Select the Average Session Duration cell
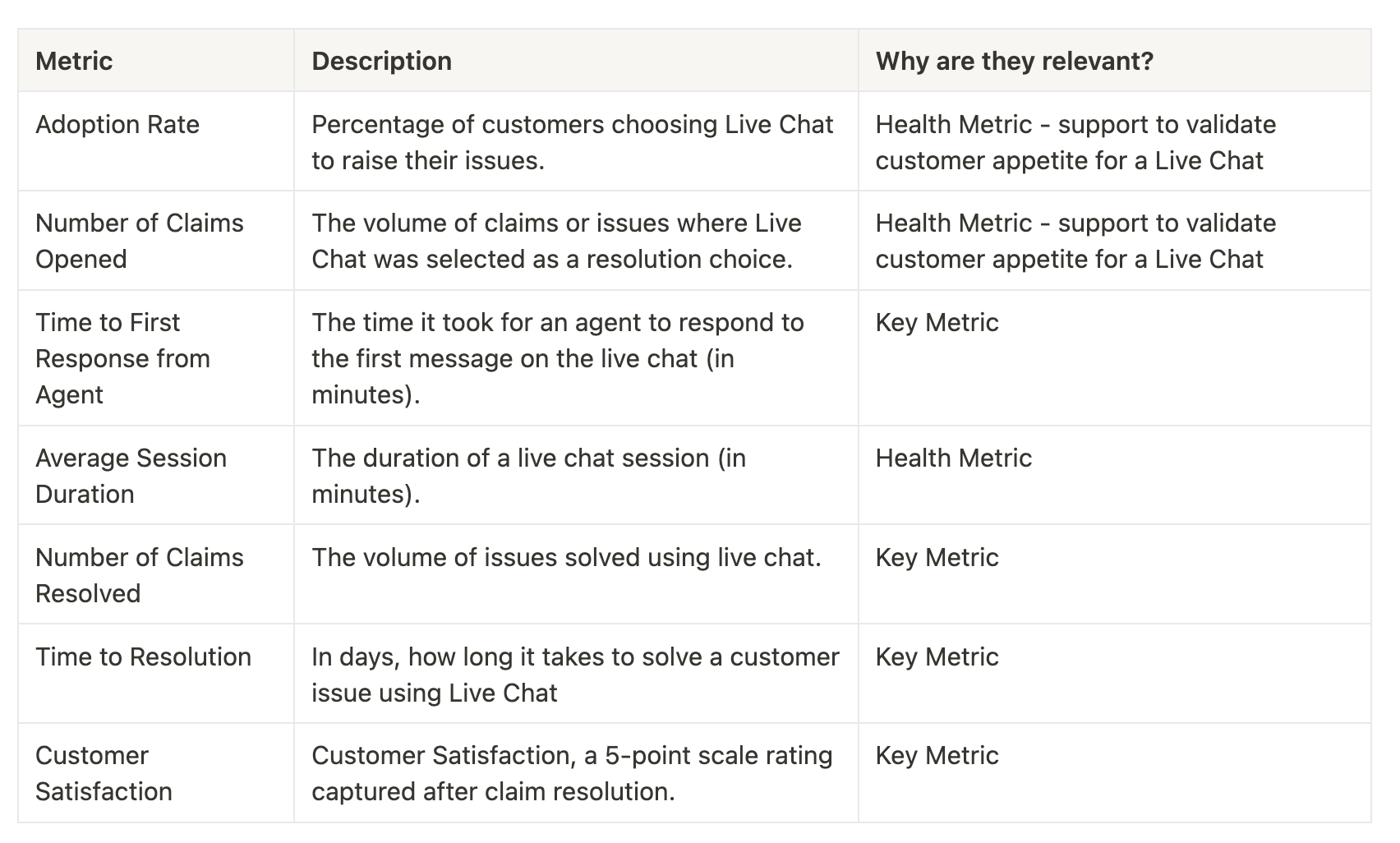Image resolution: width=1400 pixels, height=843 pixels. coord(156,476)
